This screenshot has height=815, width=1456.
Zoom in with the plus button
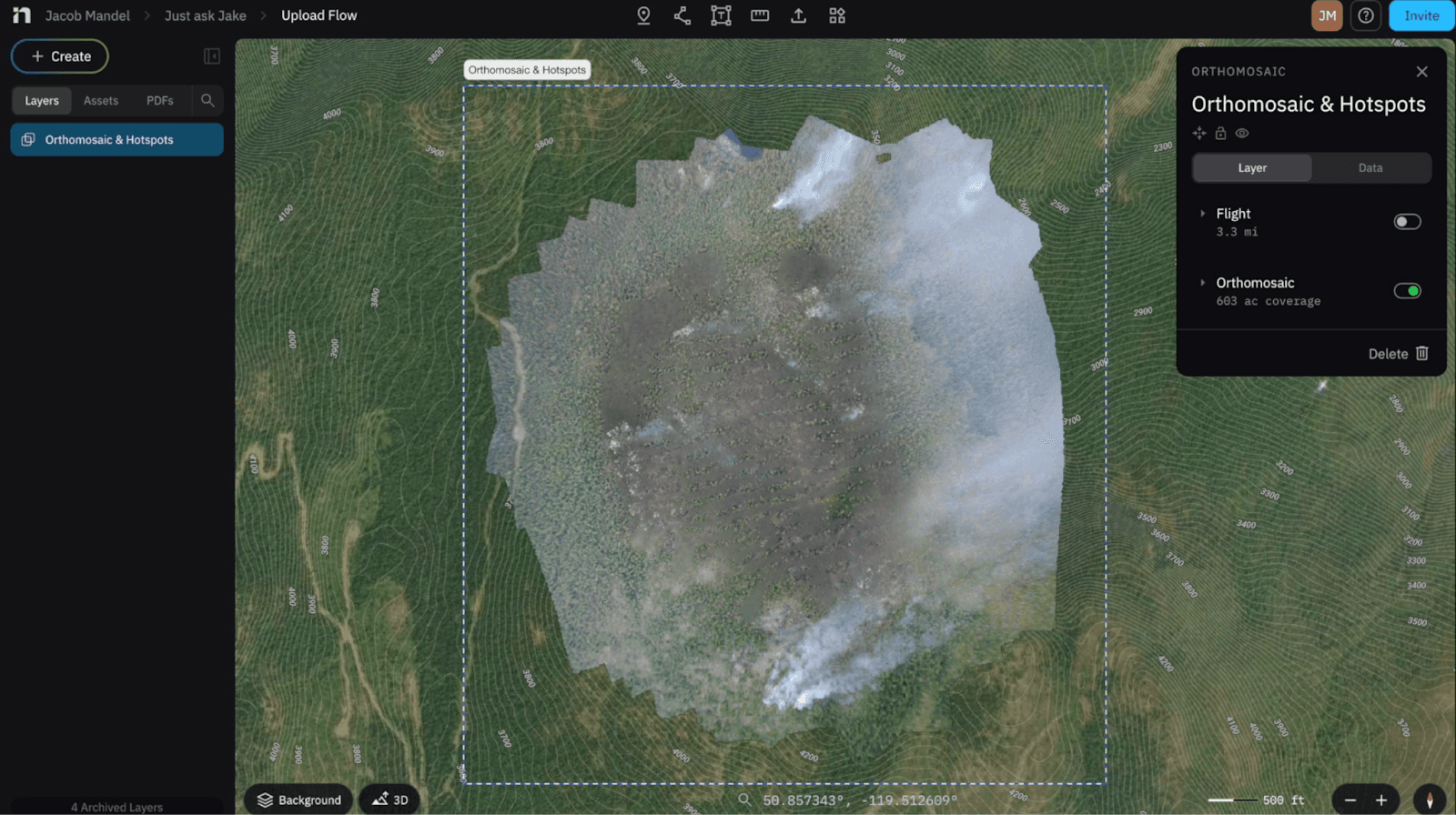click(1381, 800)
